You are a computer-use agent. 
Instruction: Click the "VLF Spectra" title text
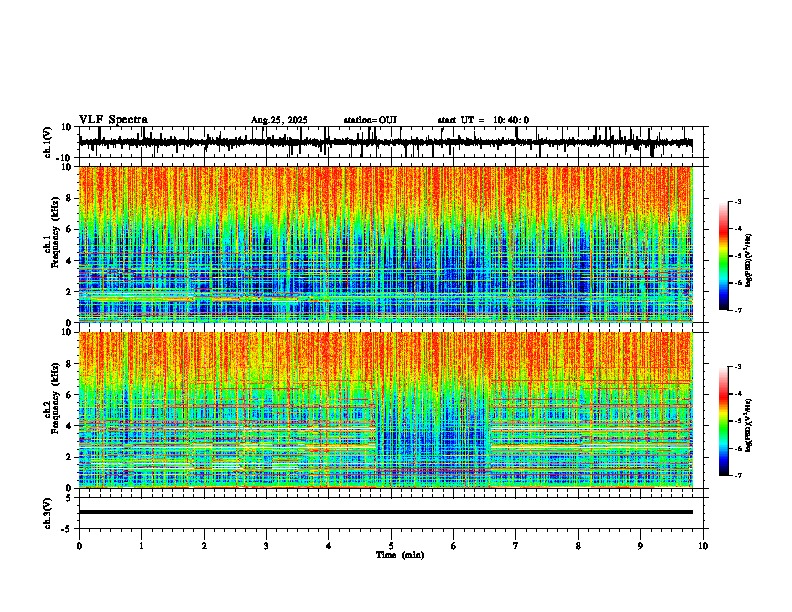pos(113,120)
